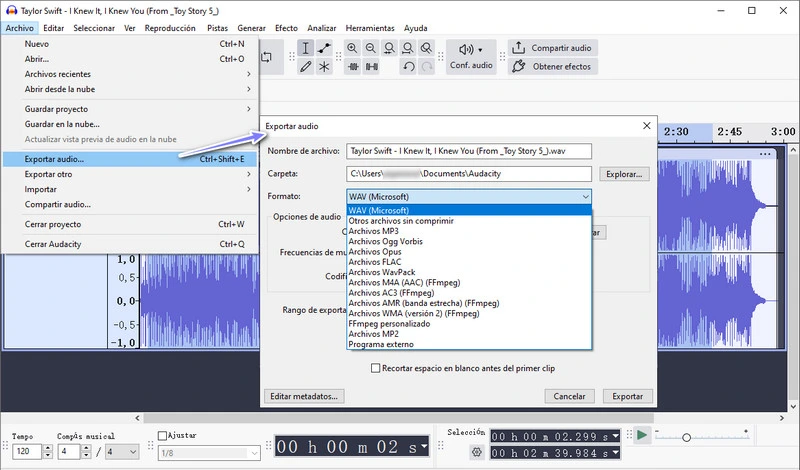Select Archivos M4A (AAC) (FFmpeg) option

pyautogui.click(x=469, y=282)
